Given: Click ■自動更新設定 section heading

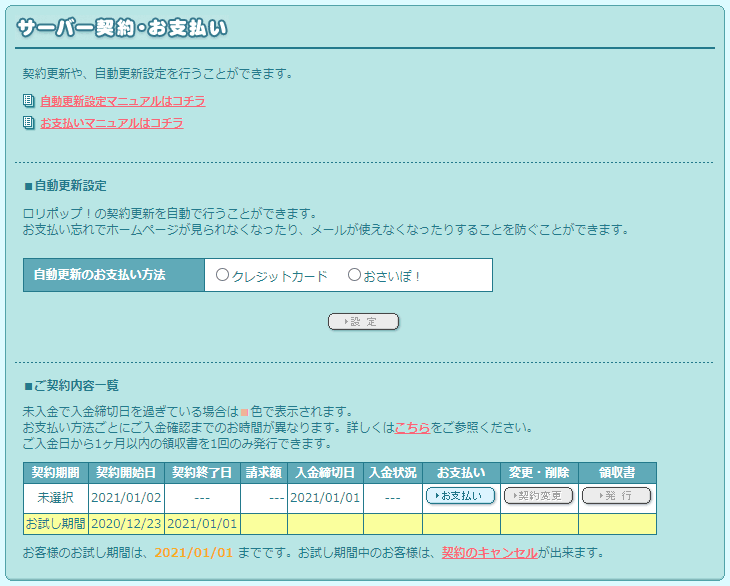Looking at the screenshot, I should click(x=66, y=186).
